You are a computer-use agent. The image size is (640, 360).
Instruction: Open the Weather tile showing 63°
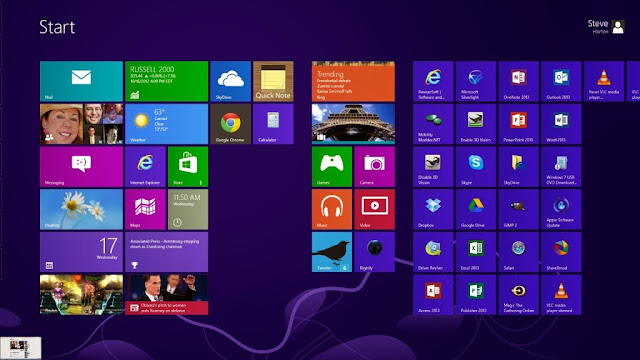167,124
